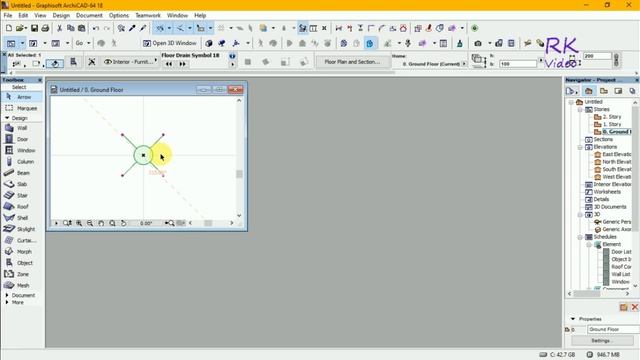Open the Help menu
This screenshot has height=360, width=640.
tap(200, 16)
